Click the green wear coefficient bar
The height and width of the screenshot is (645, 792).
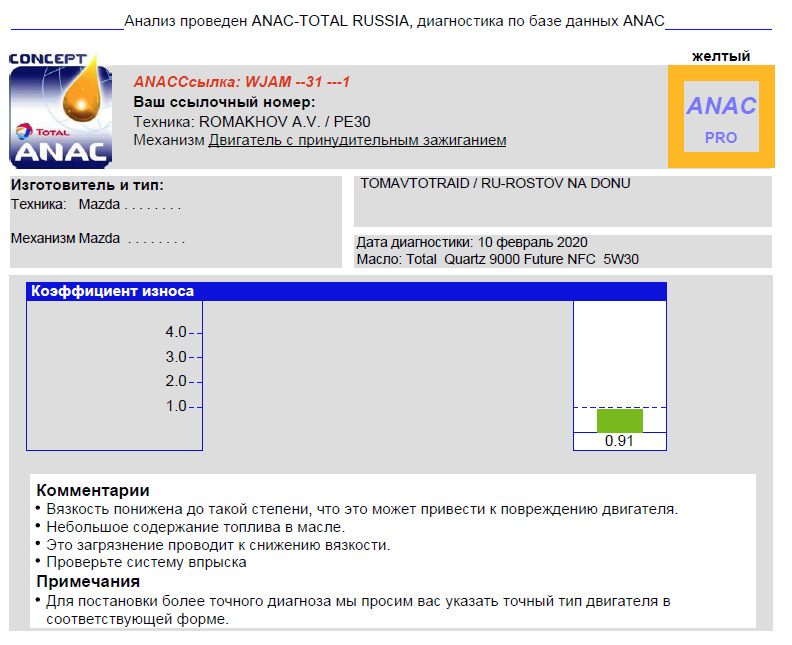620,421
